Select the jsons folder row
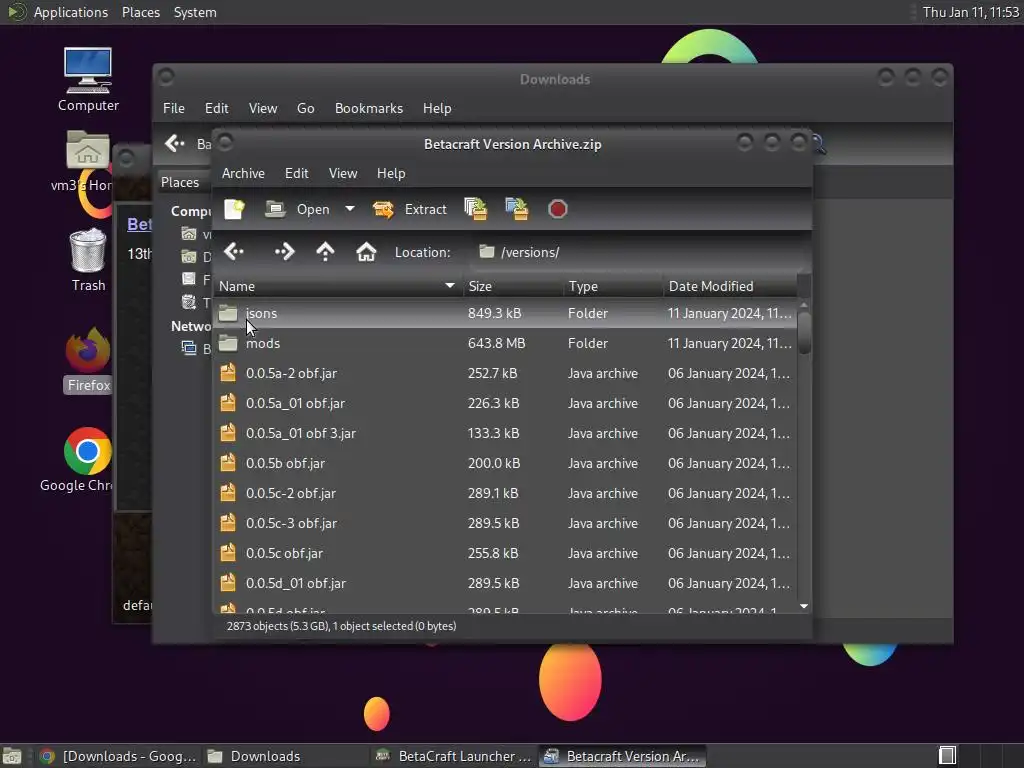Screen dimensions: 1024x768 pos(505,313)
